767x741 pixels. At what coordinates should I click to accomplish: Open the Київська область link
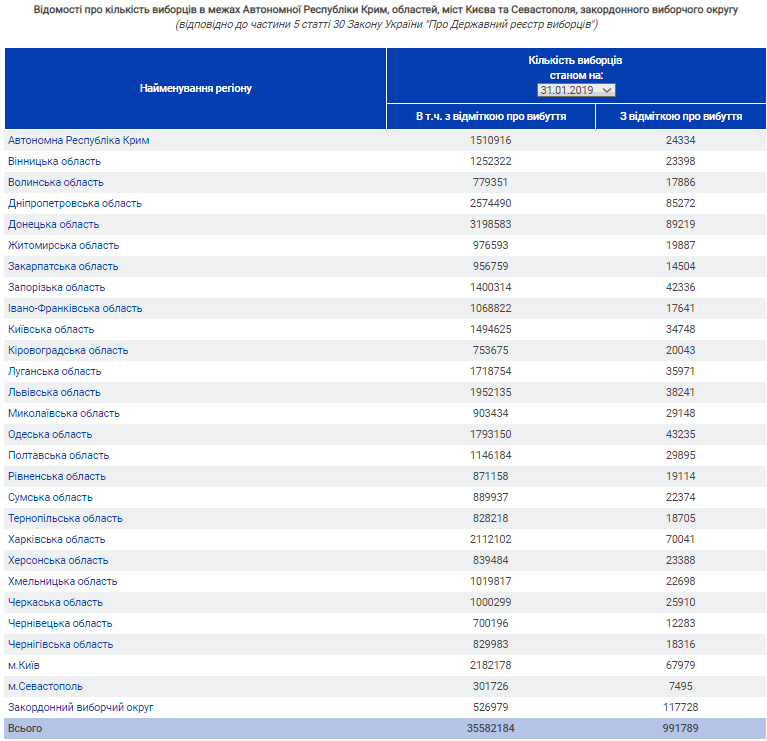click(51, 330)
